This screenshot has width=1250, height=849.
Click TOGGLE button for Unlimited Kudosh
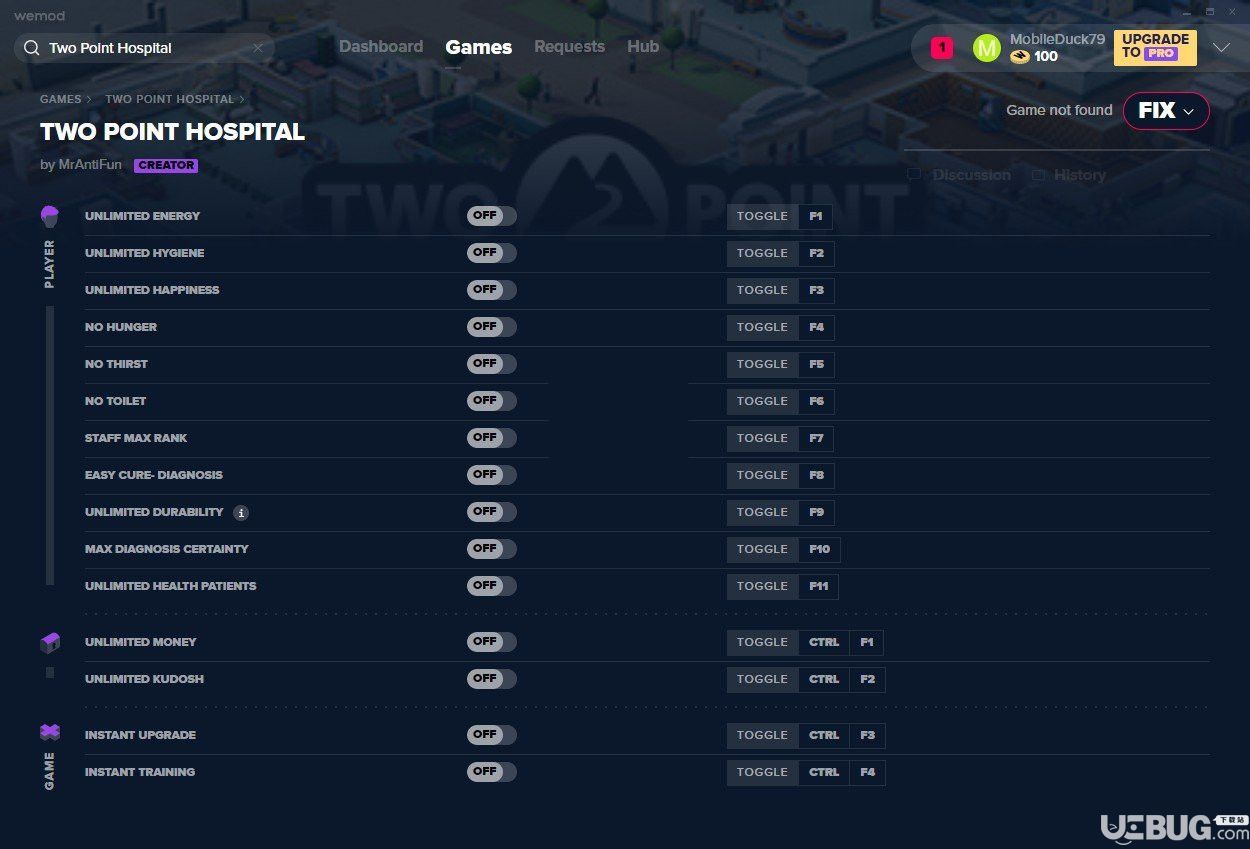coord(762,679)
